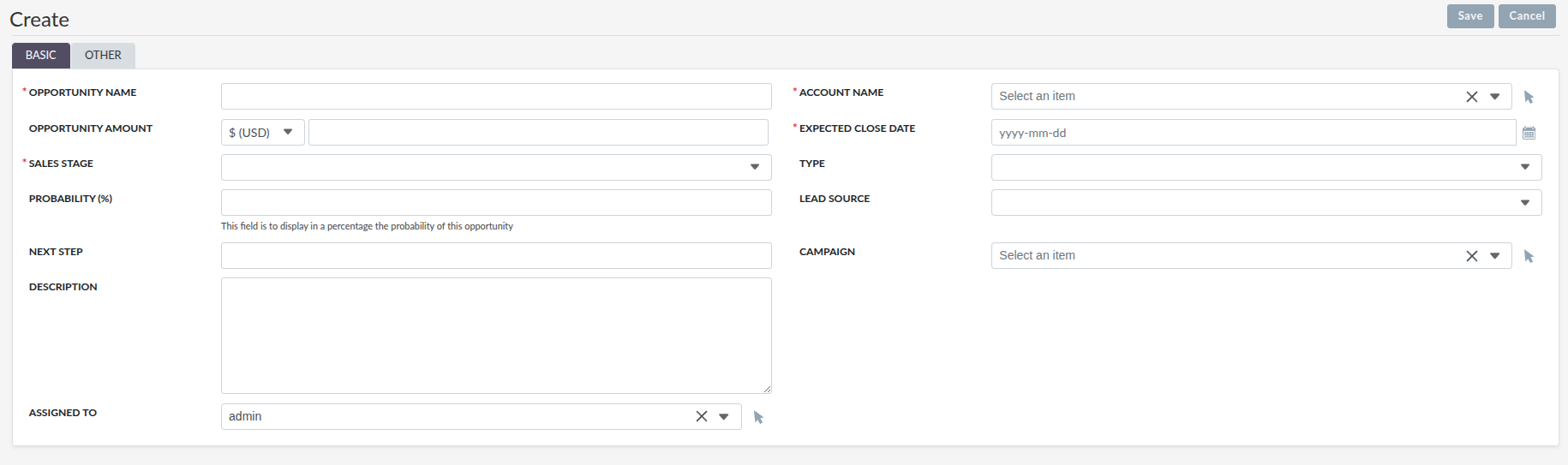The width and height of the screenshot is (1568, 465).
Task: Open the calendar picker for Expected Close Date
Action: point(1529,133)
